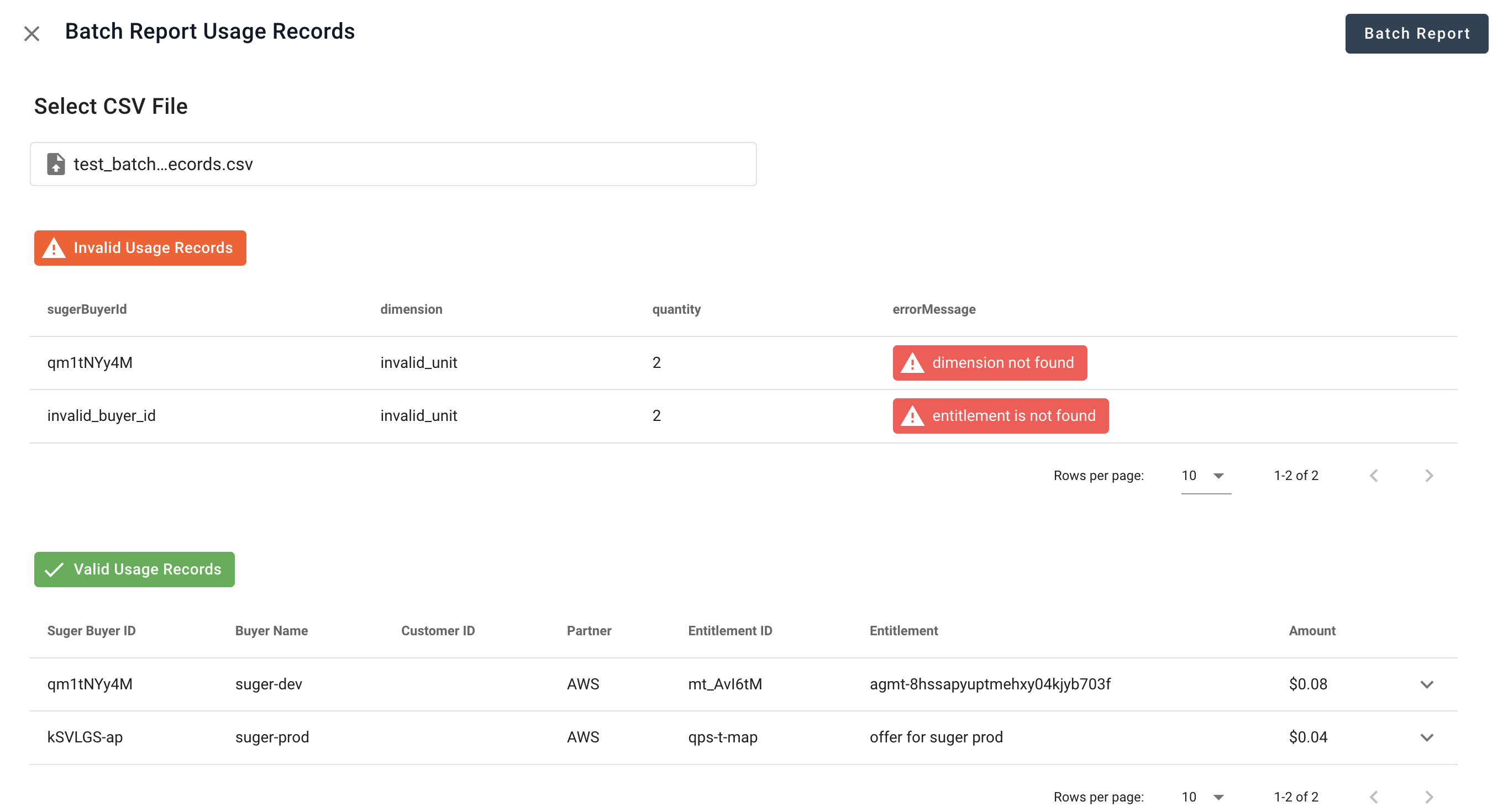
Task: Open invalid records rows per page dropdown
Action: (x=1205, y=476)
